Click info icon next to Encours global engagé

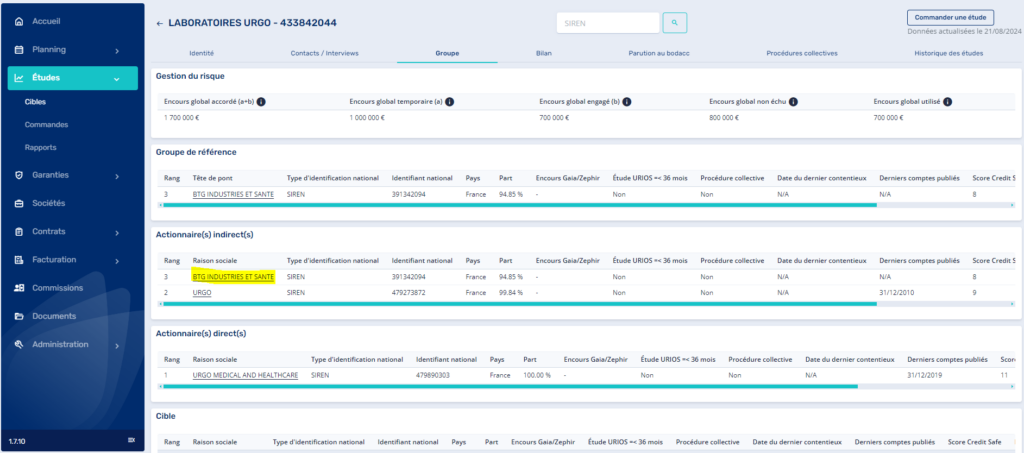pos(626,102)
